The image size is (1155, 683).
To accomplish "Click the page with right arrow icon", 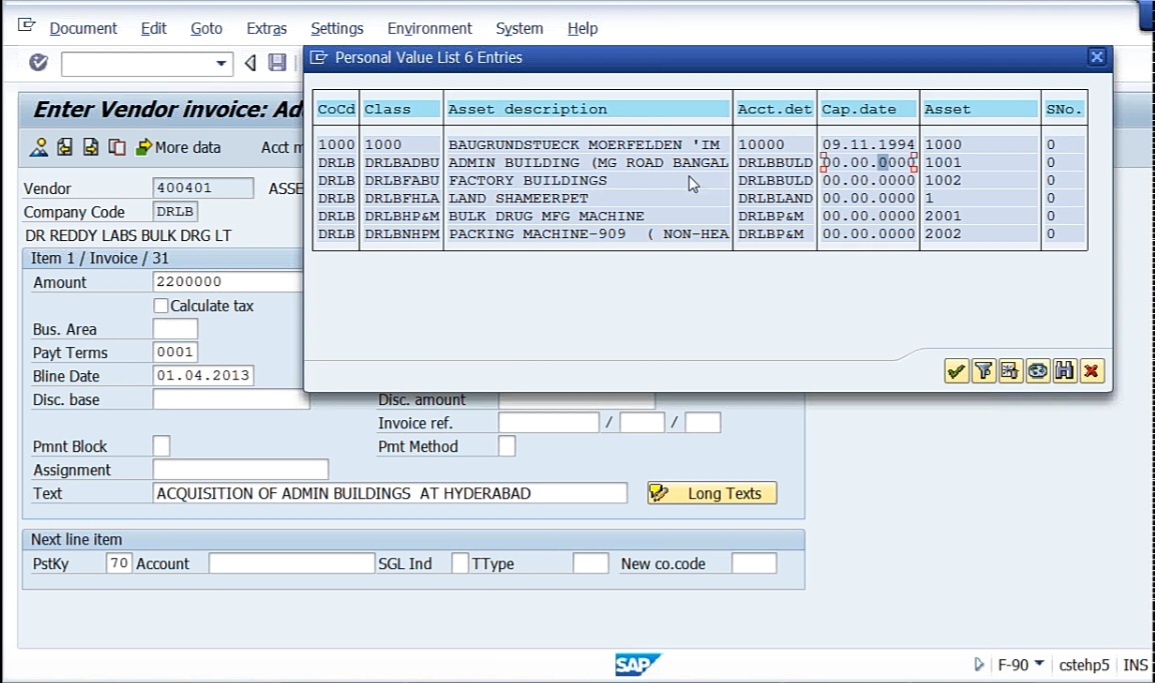I will [91, 147].
